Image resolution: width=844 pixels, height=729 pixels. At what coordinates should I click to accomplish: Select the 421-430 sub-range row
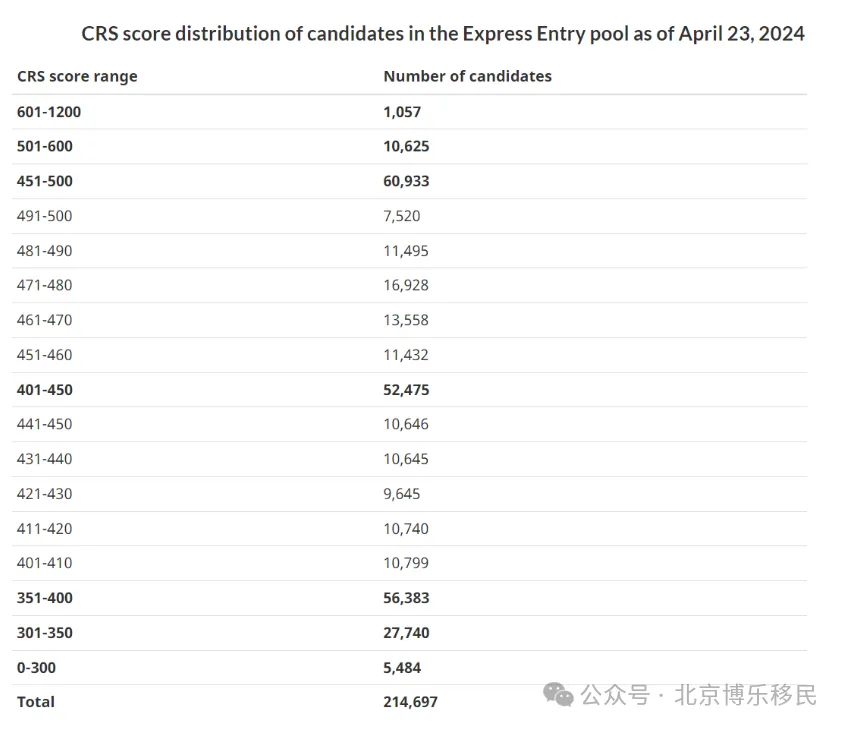[x=409, y=494]
